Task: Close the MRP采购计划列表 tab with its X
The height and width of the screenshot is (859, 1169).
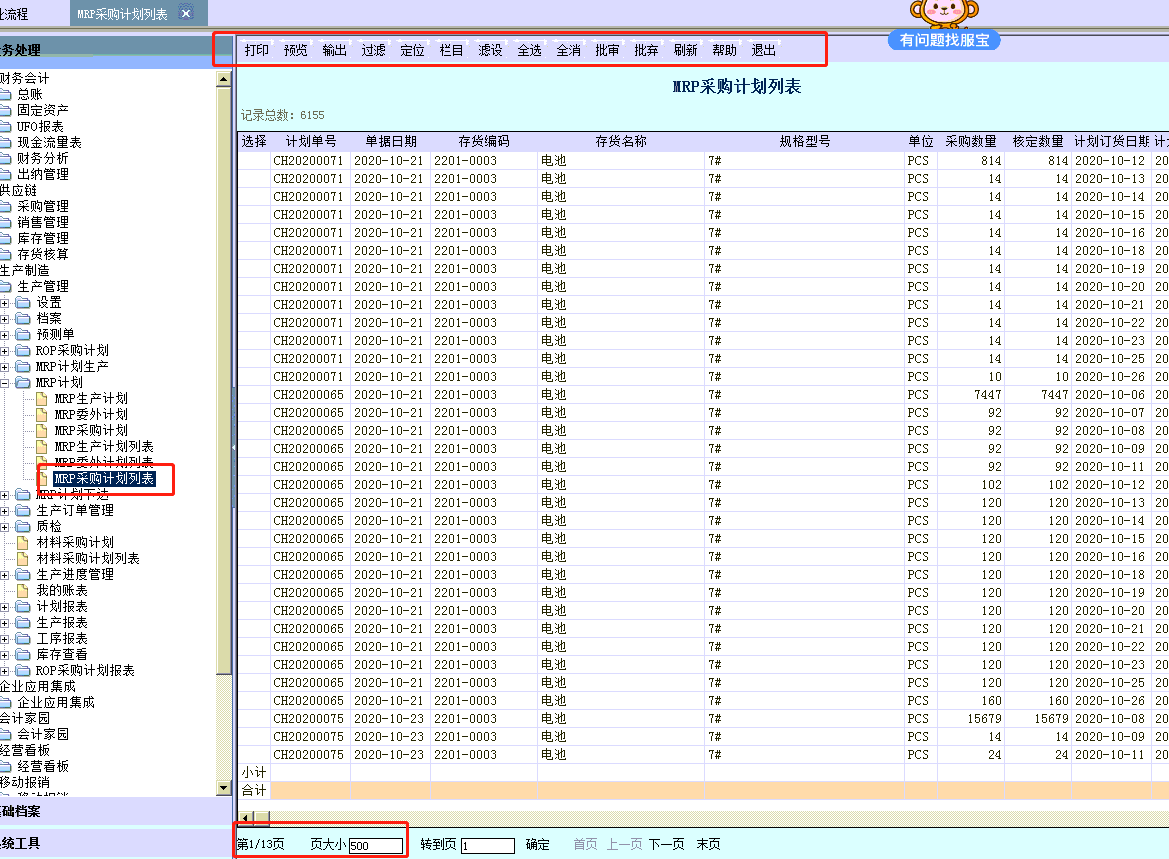Action: (186, 13)
